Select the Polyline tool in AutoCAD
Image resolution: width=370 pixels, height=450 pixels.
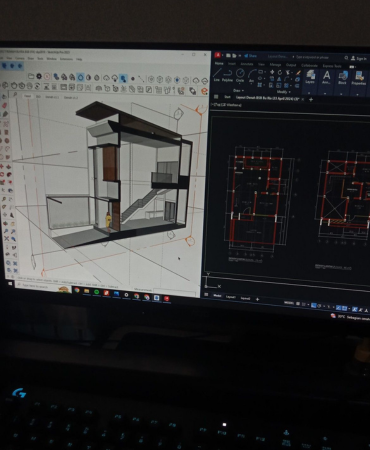[227, 76]
